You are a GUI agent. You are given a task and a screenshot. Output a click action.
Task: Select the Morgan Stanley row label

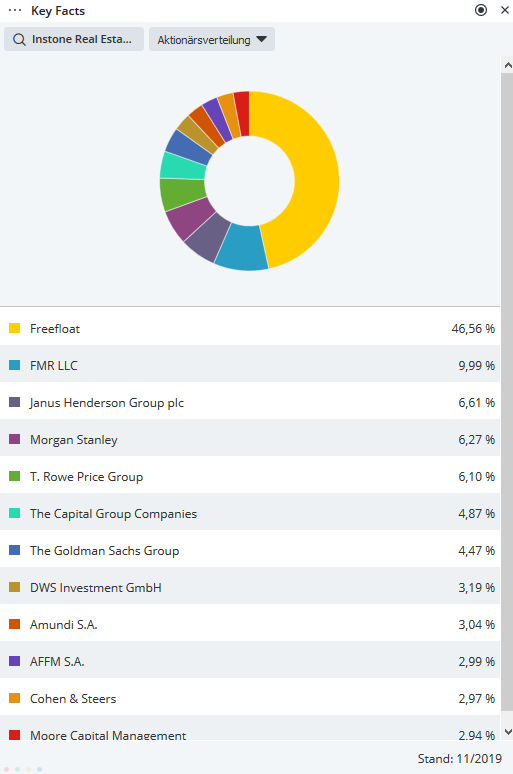coord(74,440)
